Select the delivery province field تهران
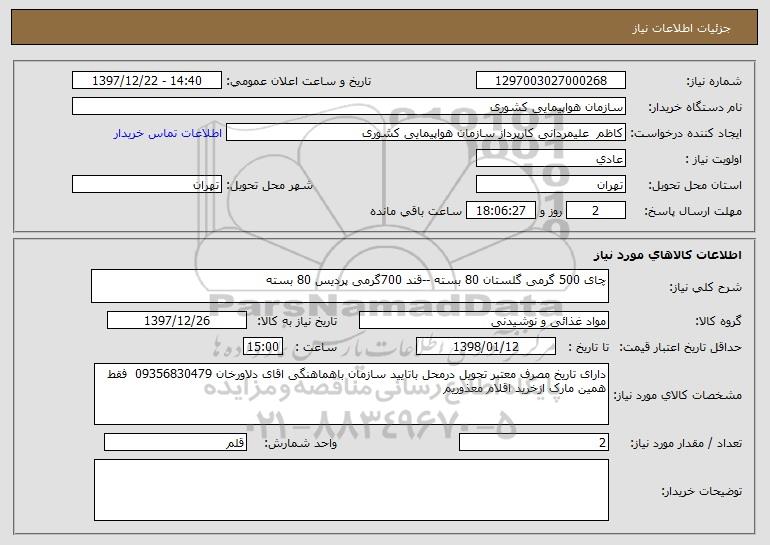The height and width of the screenshot is (545, 770). [x=550, y=185]
